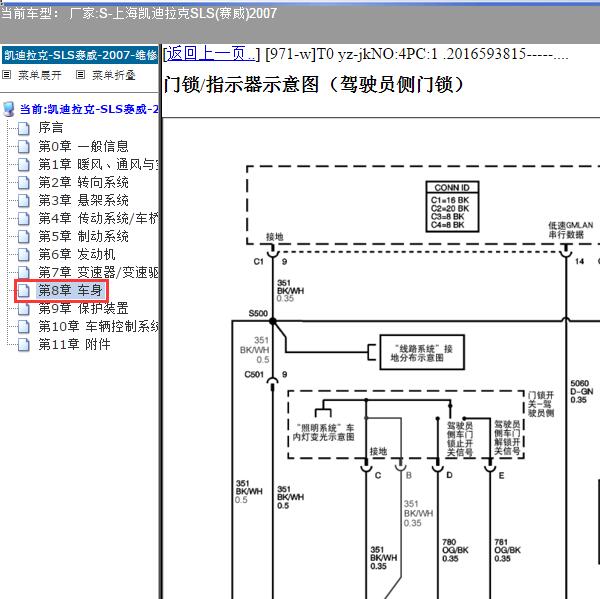600x599 pixels.
Task: Click the 菜单展开 expand icon
Action: [x=6, y=75]
